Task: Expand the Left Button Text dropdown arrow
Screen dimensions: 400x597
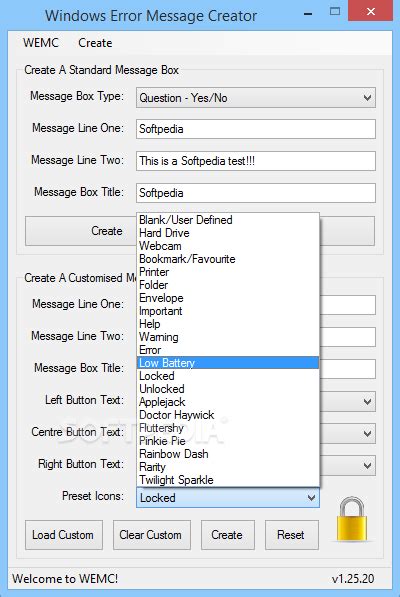Action: [x=367, y=401]
